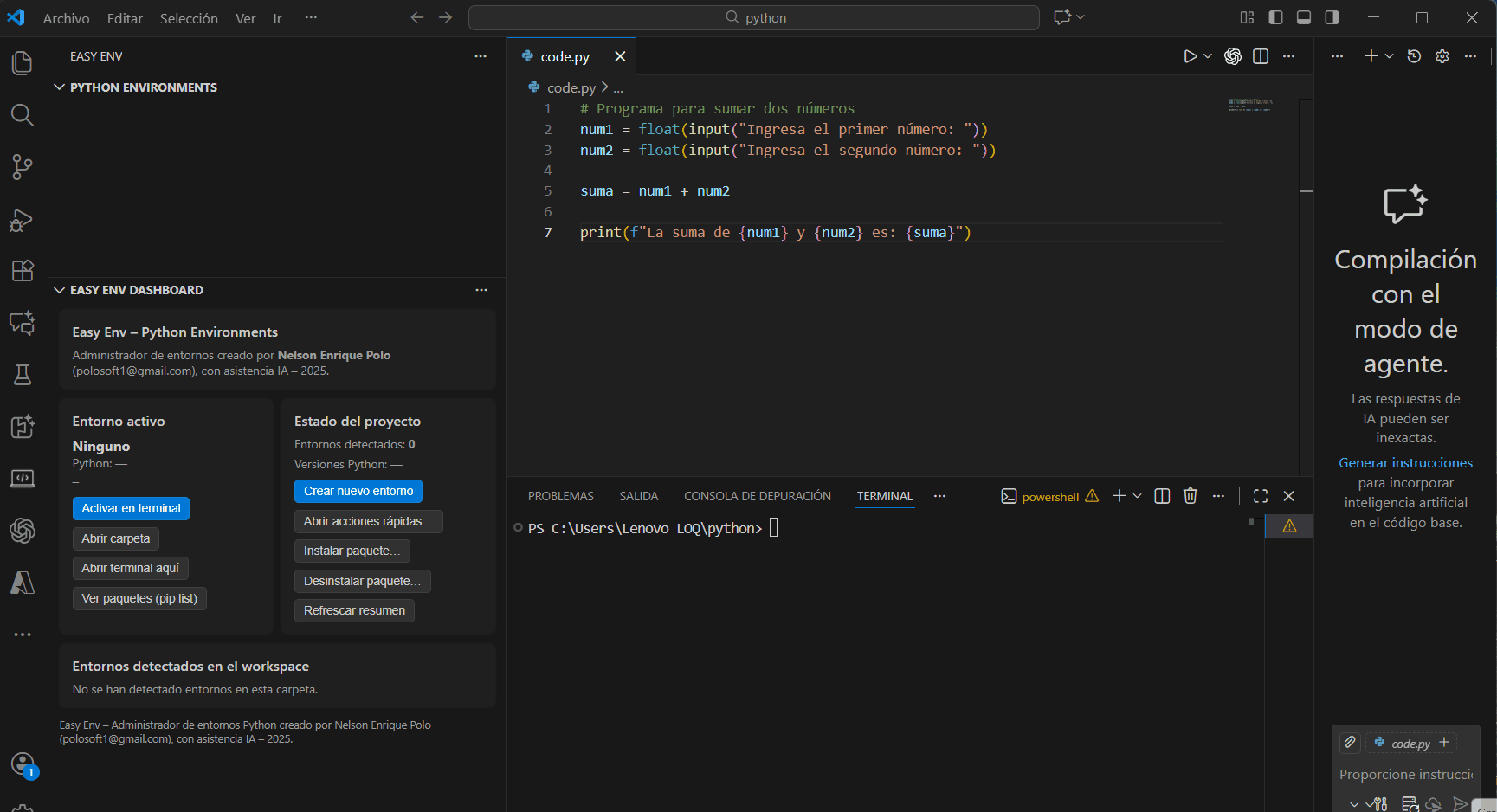Click Abrir acciones rápidas button
This screenshot has height=812, width=1497.
point(368,521)
